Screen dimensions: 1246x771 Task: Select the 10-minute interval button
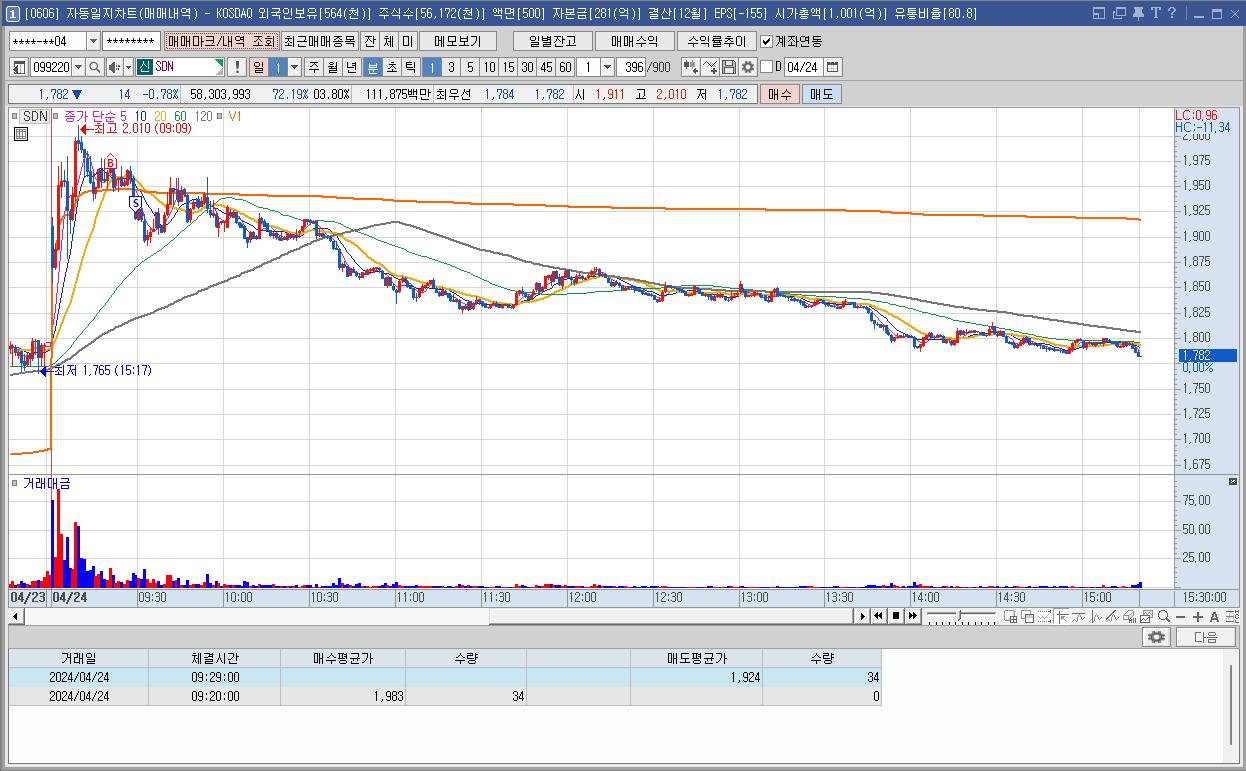tap(489, 67)
